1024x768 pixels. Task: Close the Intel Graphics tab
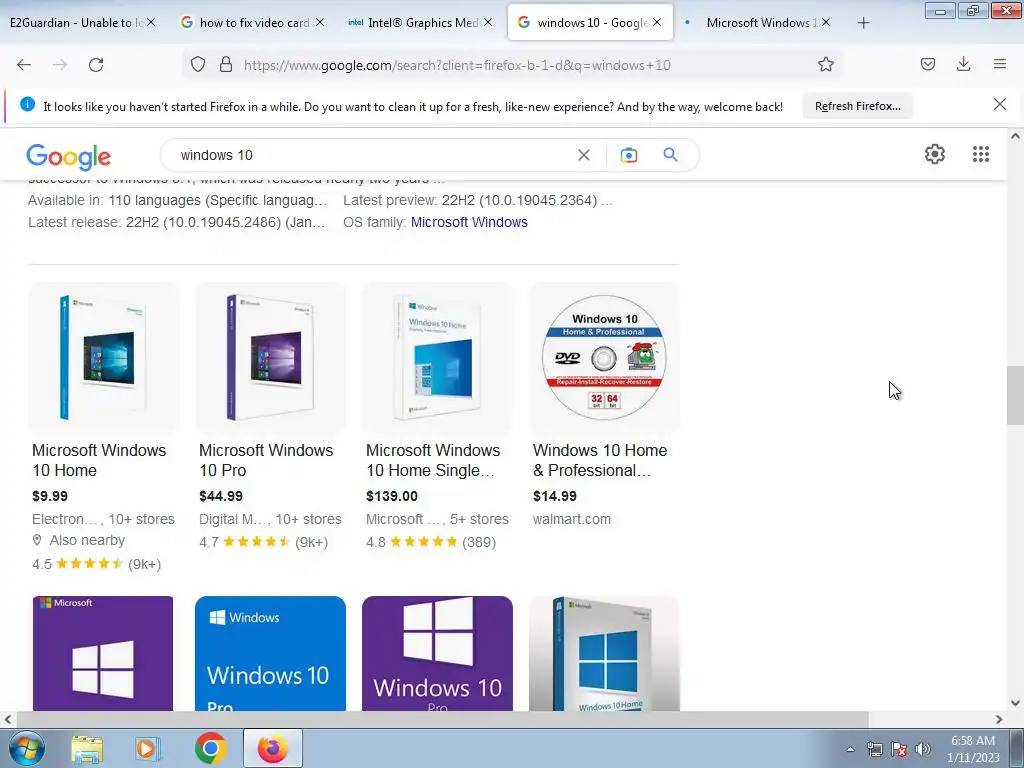[488, 22]
